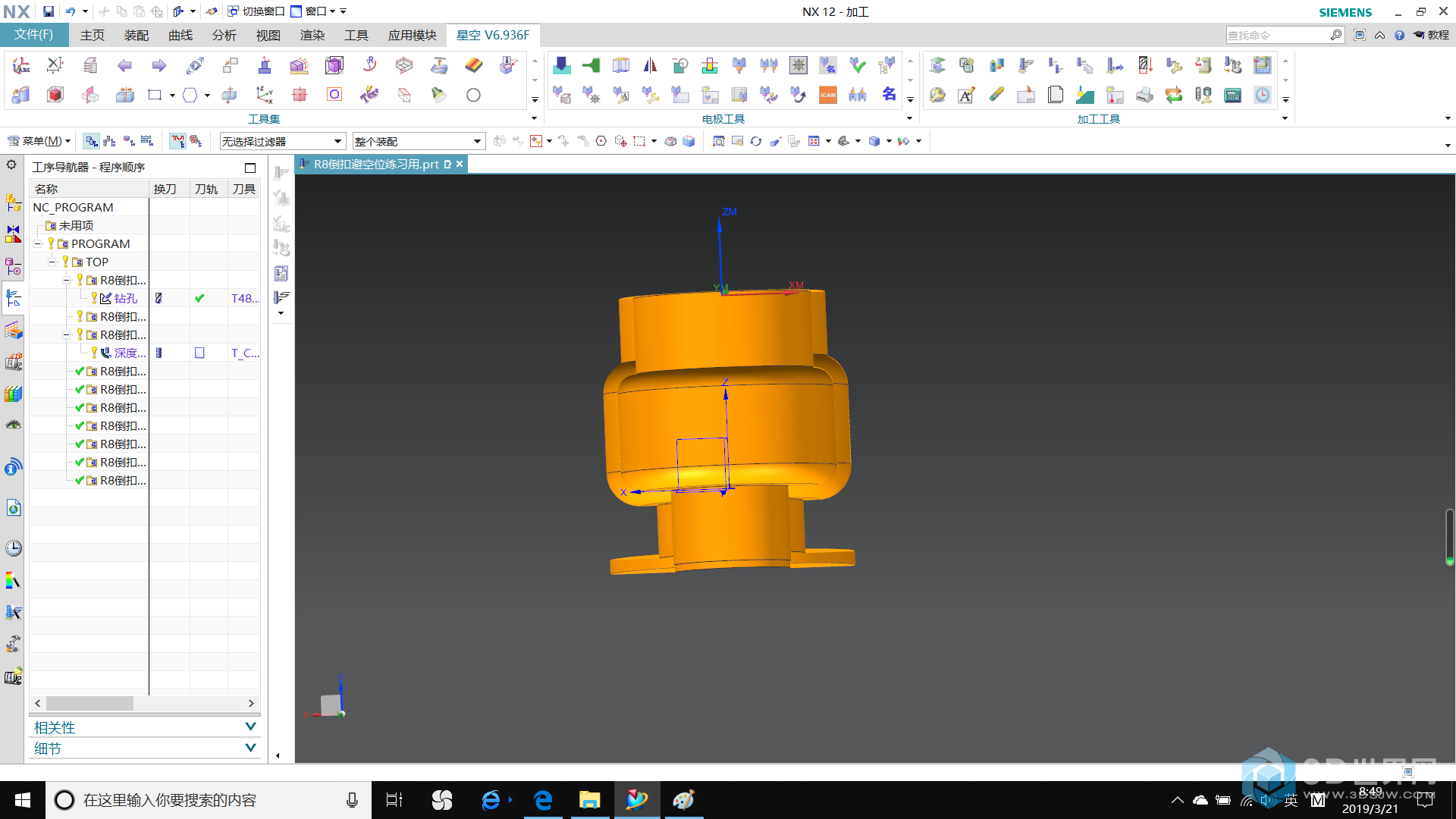This screenshot has height=819, width=1456.
Task: Switch to the 装配 ribbon tab
Action: point(136,35)
